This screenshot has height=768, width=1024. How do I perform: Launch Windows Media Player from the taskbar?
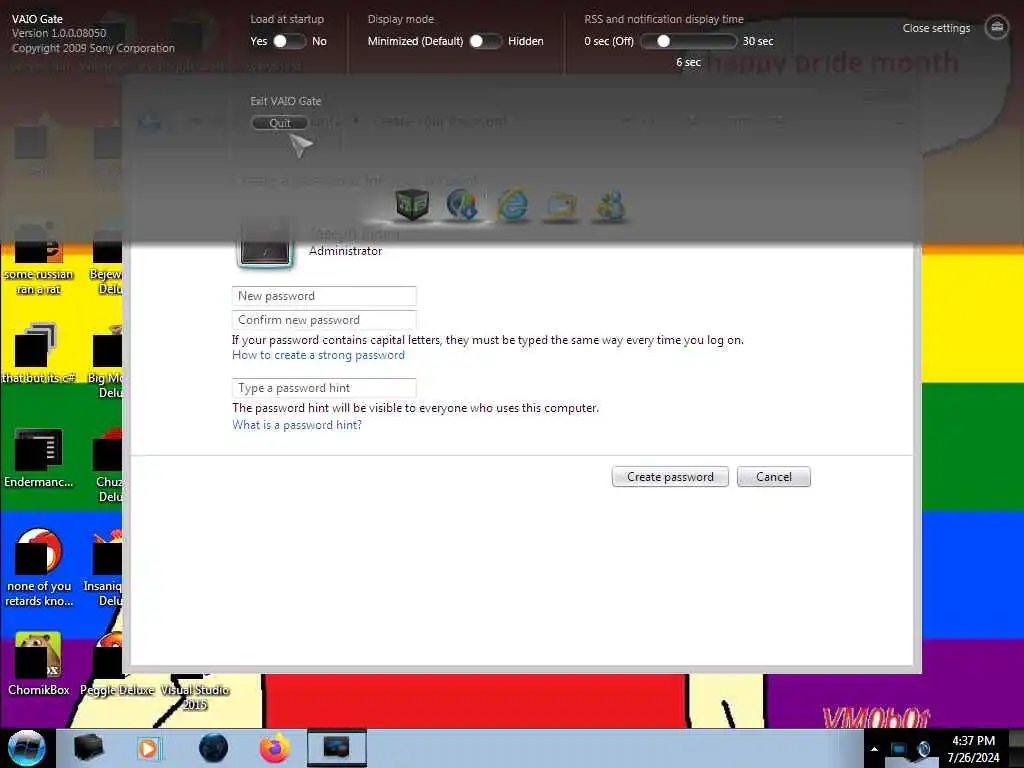tap(148, 748)
